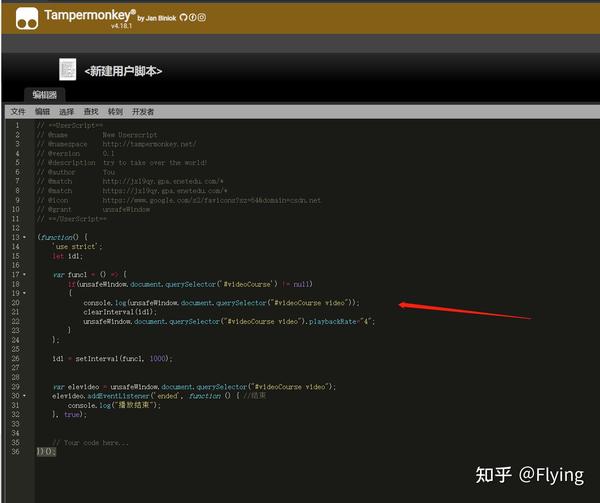Viewport: 600px width, 503px height.
Task: Open the 编辑 menu
Action: coord(42,112)
